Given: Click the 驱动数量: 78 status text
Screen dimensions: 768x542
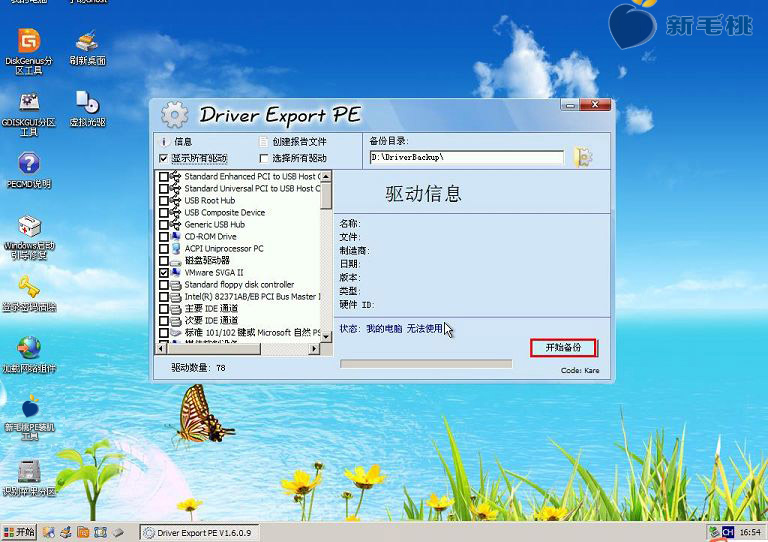Looking at the screenshot, I should click(x=198, y=368).
